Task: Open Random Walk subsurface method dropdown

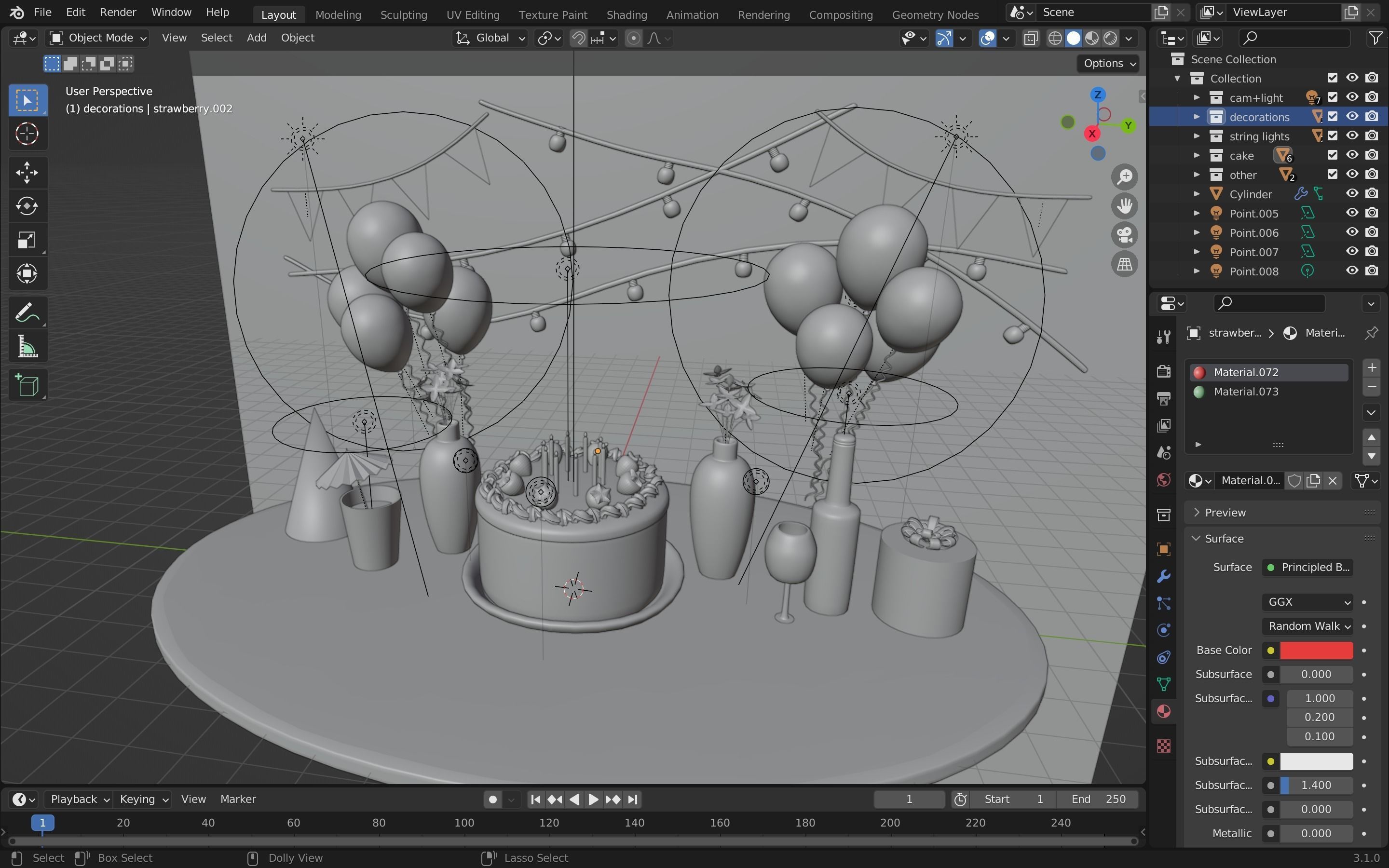Action: tap(1307, 626)
